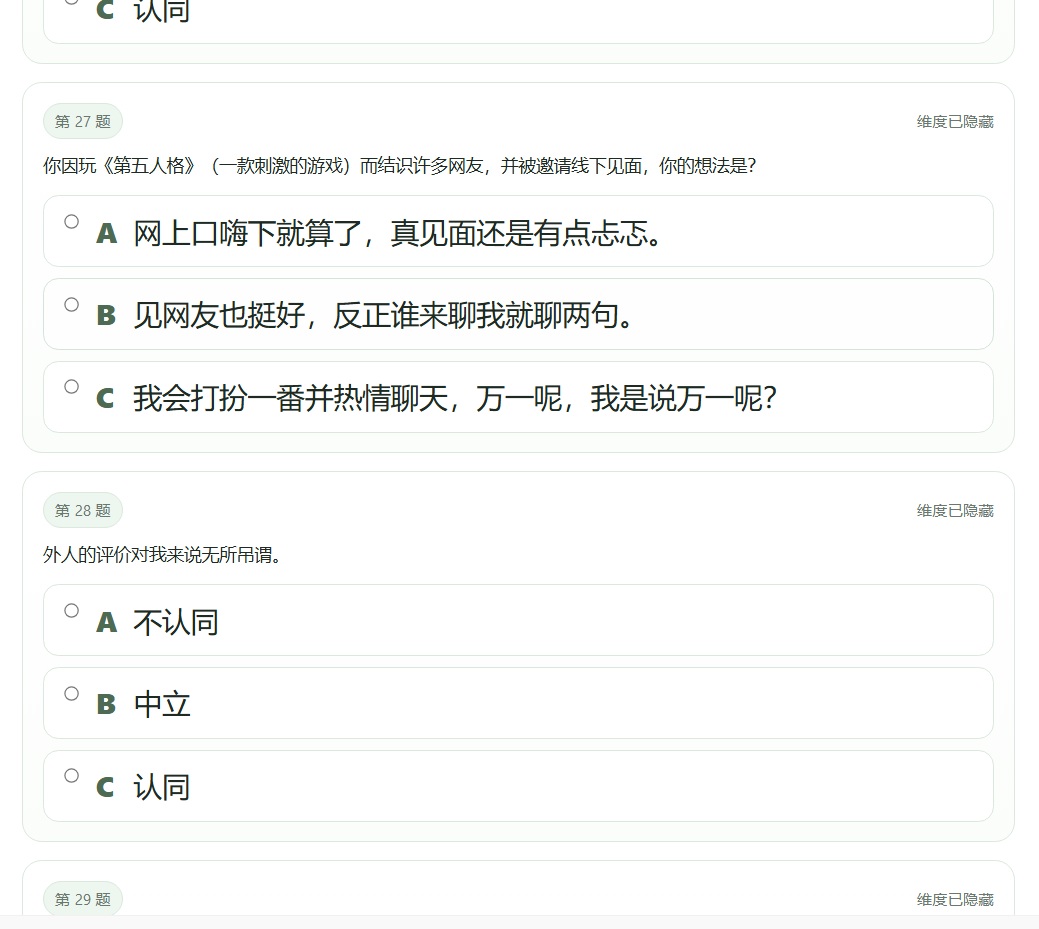Screen dimensions: 1039x929
Task: Select the 中立 radio in question 28
Action: coord(71,692)
